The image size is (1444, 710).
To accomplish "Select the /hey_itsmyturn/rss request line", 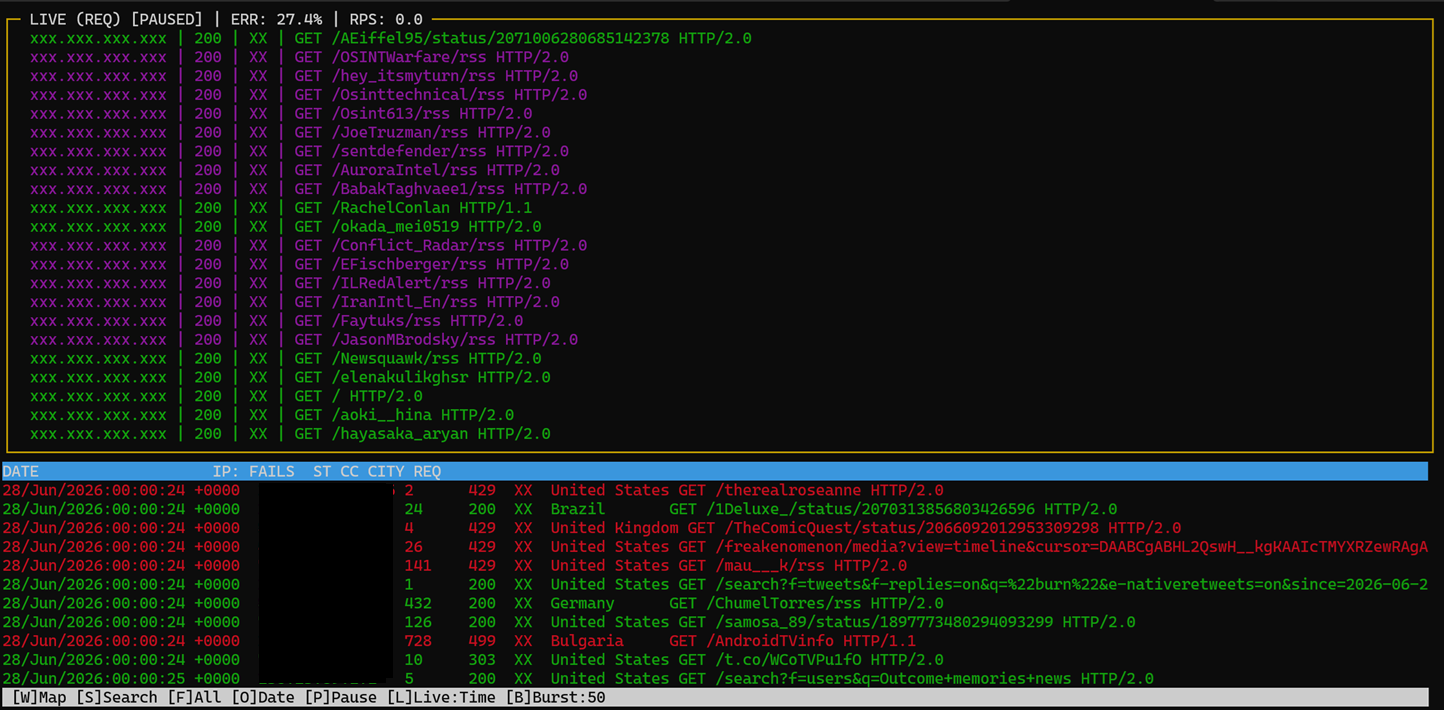I will click(x=303, y=76).
